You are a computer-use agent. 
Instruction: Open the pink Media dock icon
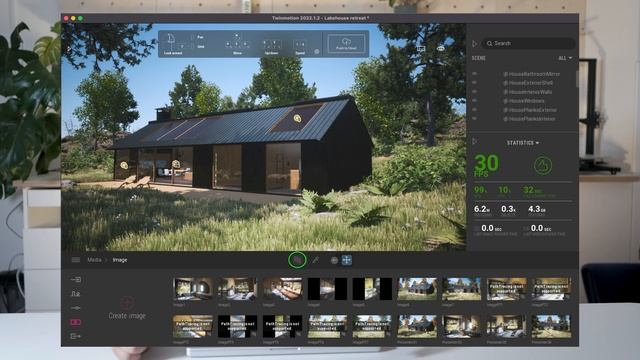(76, 322)
